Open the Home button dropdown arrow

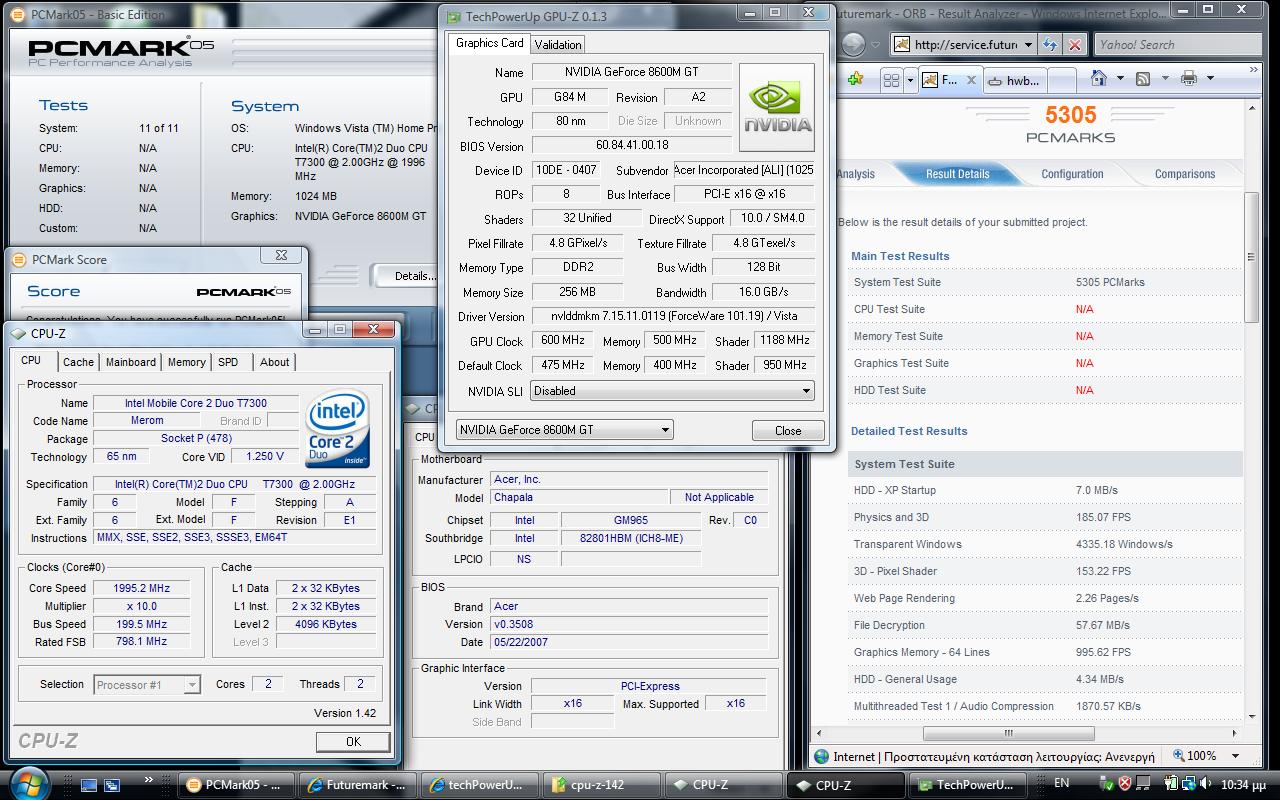(x=1120, y=78)
